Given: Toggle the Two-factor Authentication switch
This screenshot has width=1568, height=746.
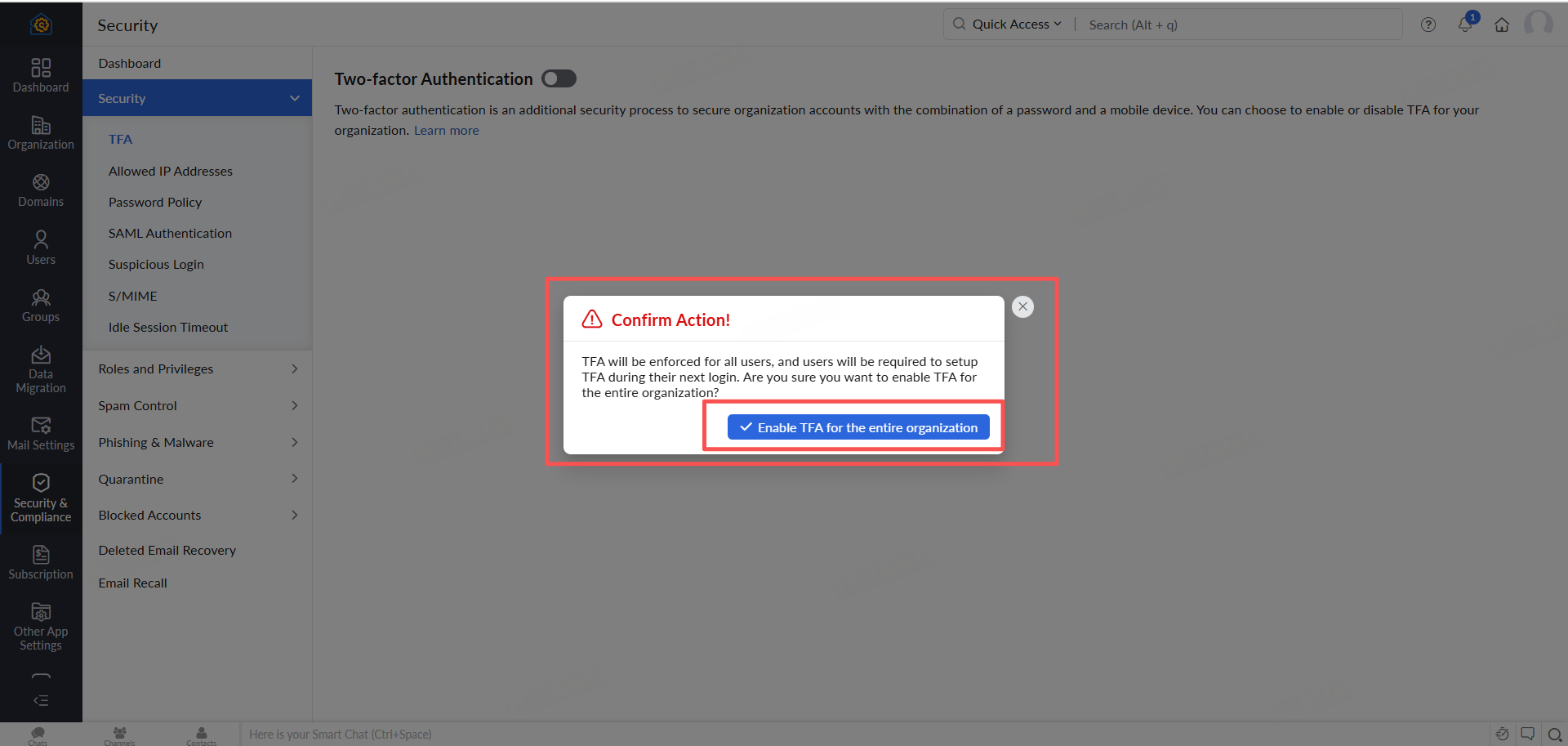Looking at the screenshot, I should (x=559, y=78).
